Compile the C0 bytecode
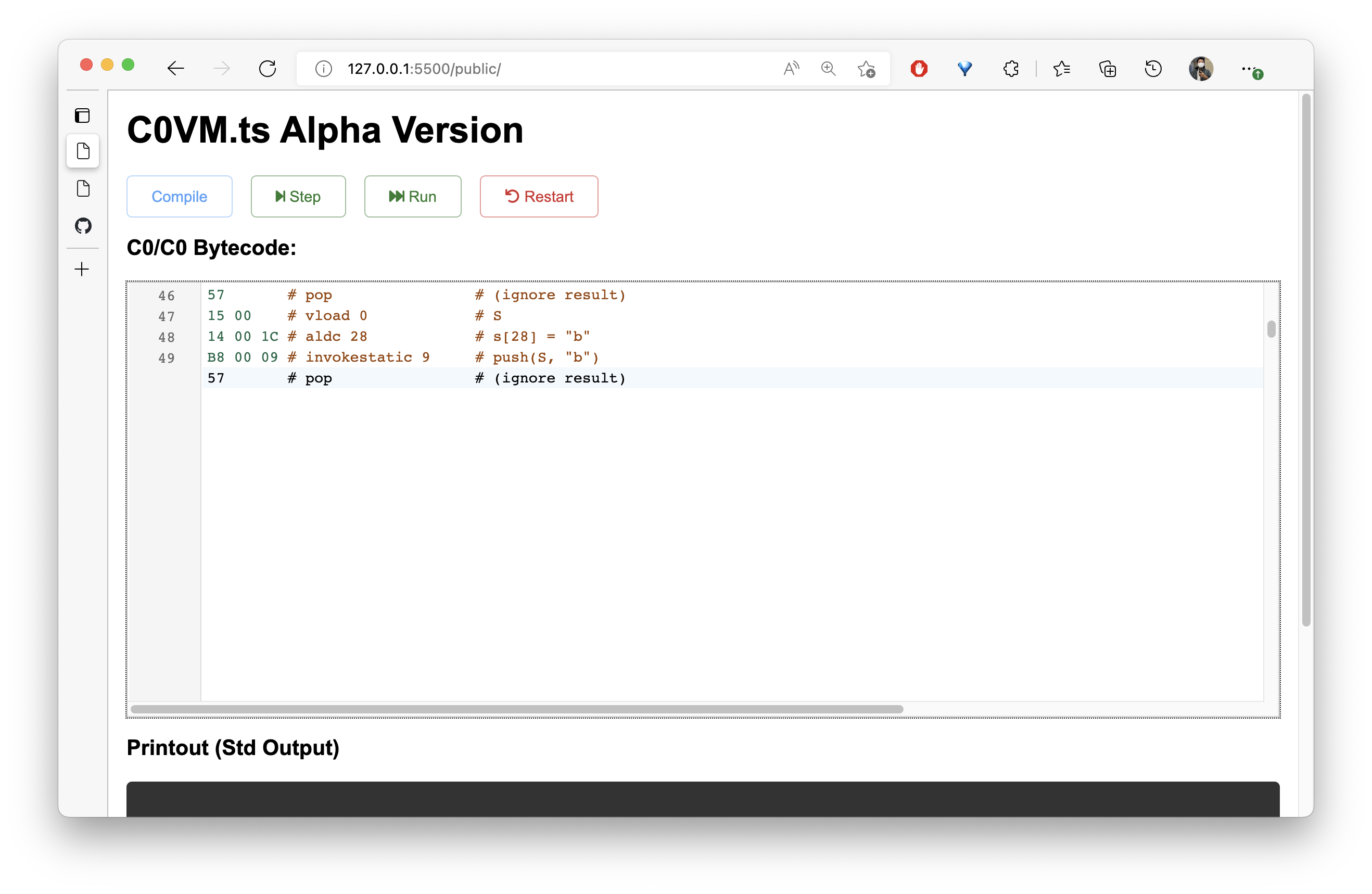This screenshot has width=1372, height=894. pyautogui.click(x=179, y=197)
